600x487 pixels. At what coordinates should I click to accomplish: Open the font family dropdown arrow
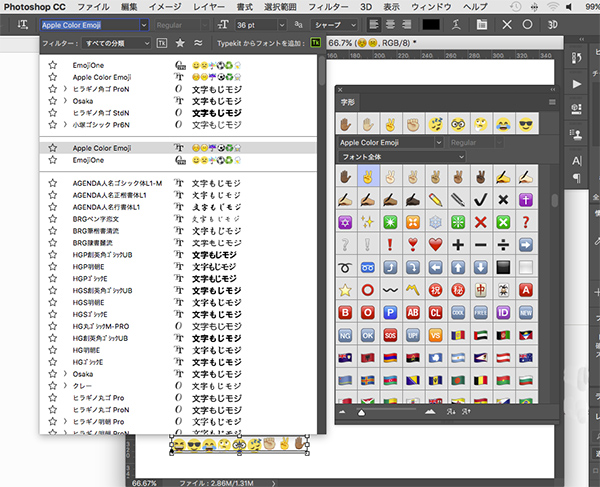[144, 25]
